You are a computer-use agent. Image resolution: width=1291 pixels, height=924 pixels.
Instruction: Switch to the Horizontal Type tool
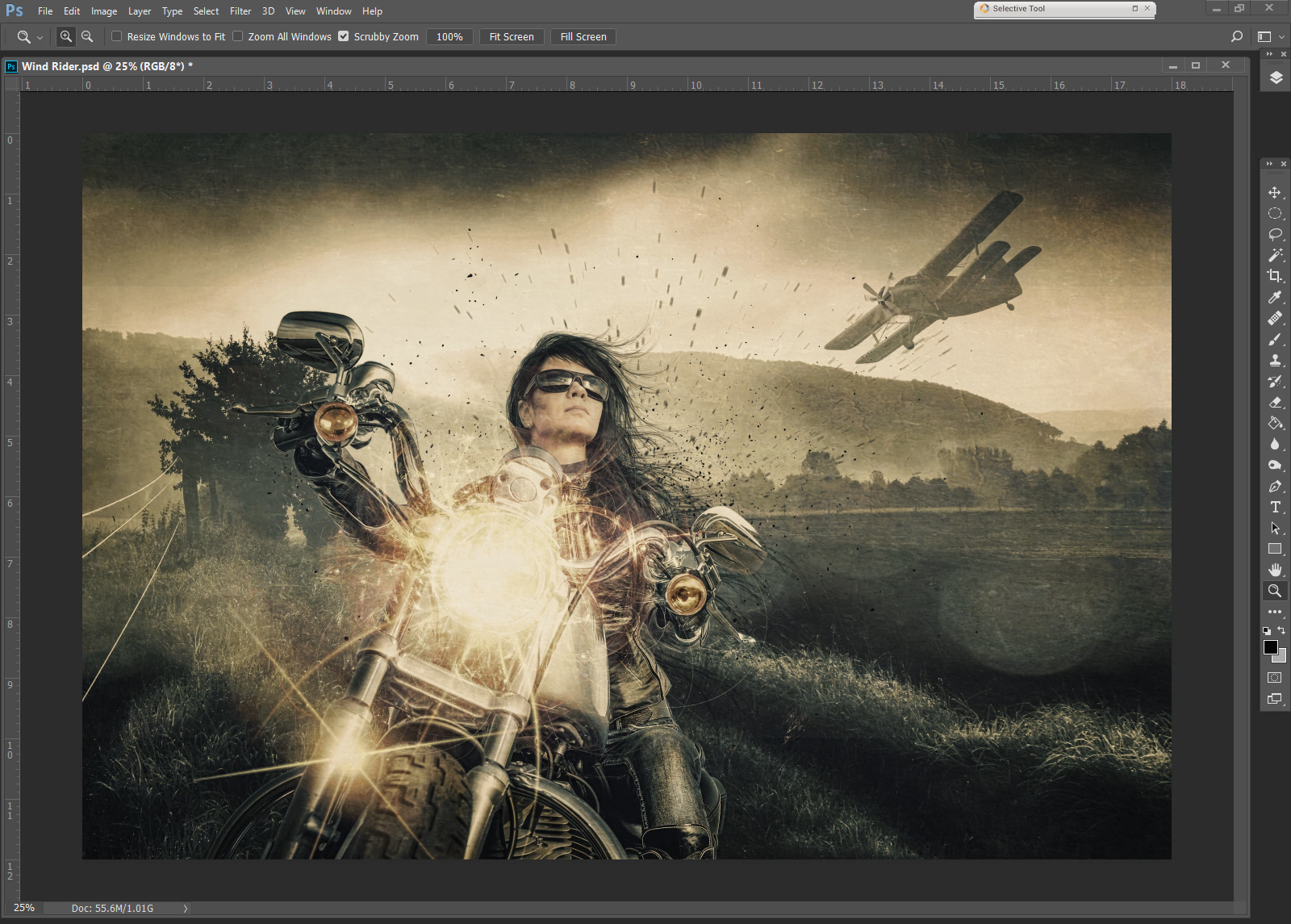(1275, 507)
